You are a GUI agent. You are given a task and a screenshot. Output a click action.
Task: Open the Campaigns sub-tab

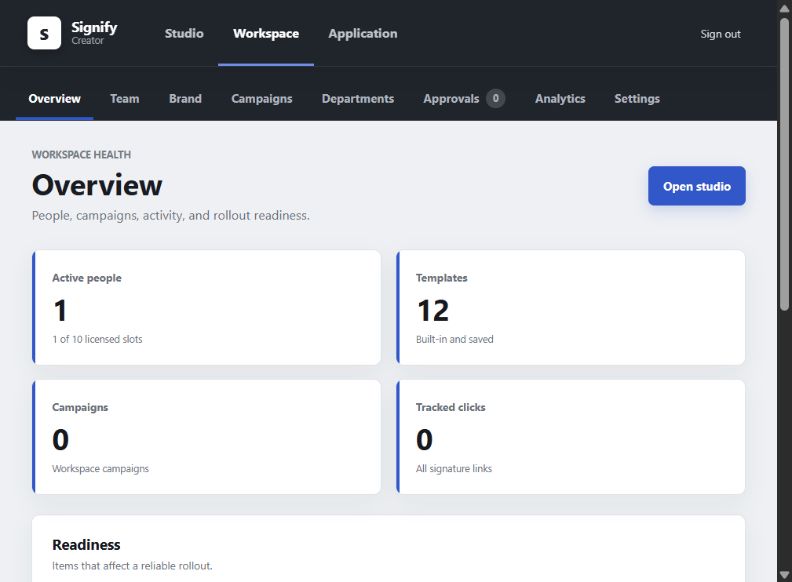coord(262,99)
